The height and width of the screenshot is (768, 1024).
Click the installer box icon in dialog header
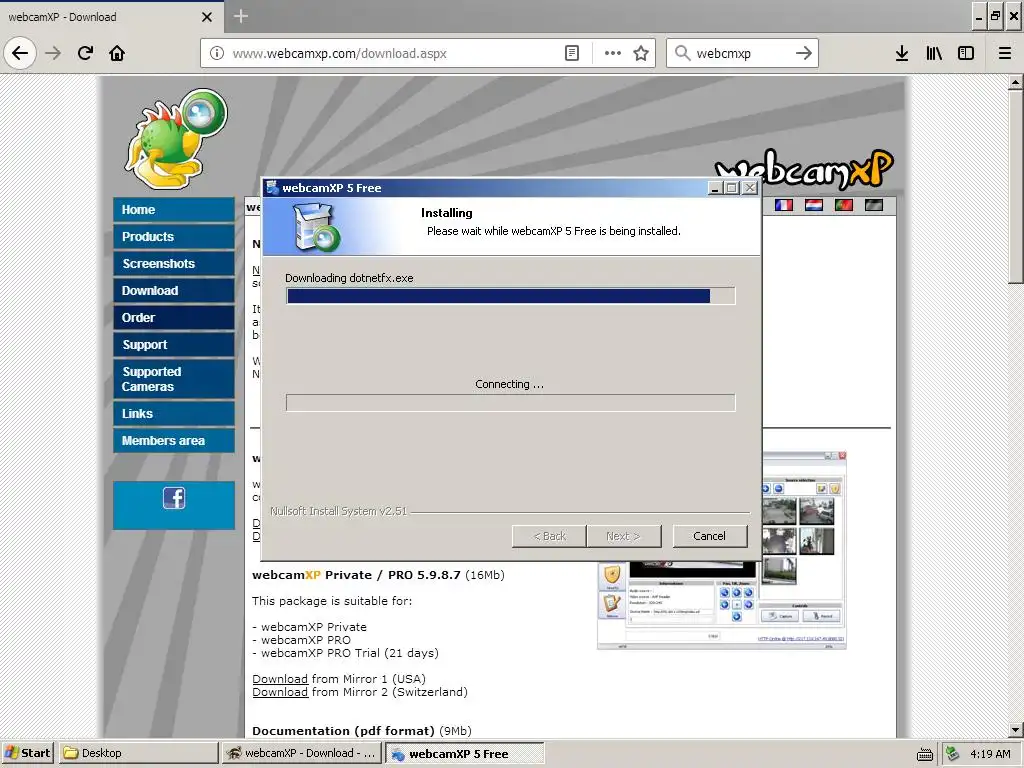click(316, 227)
